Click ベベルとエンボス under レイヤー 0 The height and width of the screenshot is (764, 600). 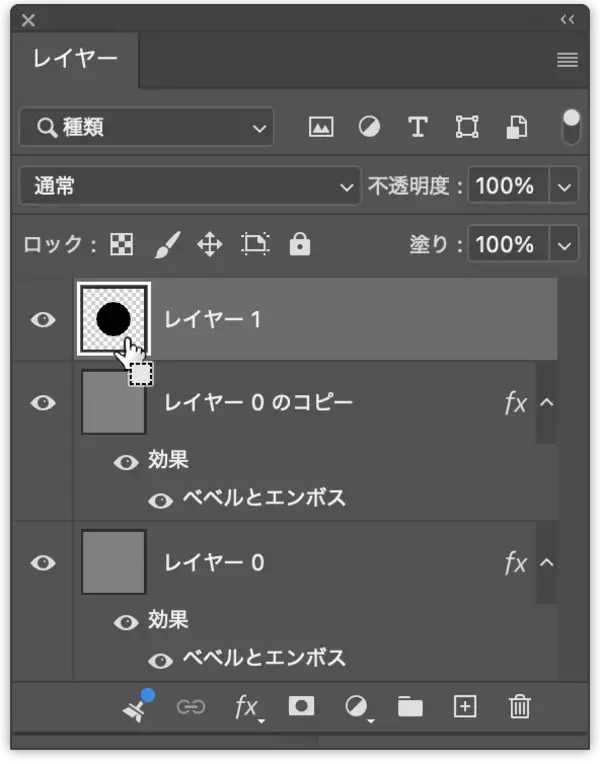point(264,658)
